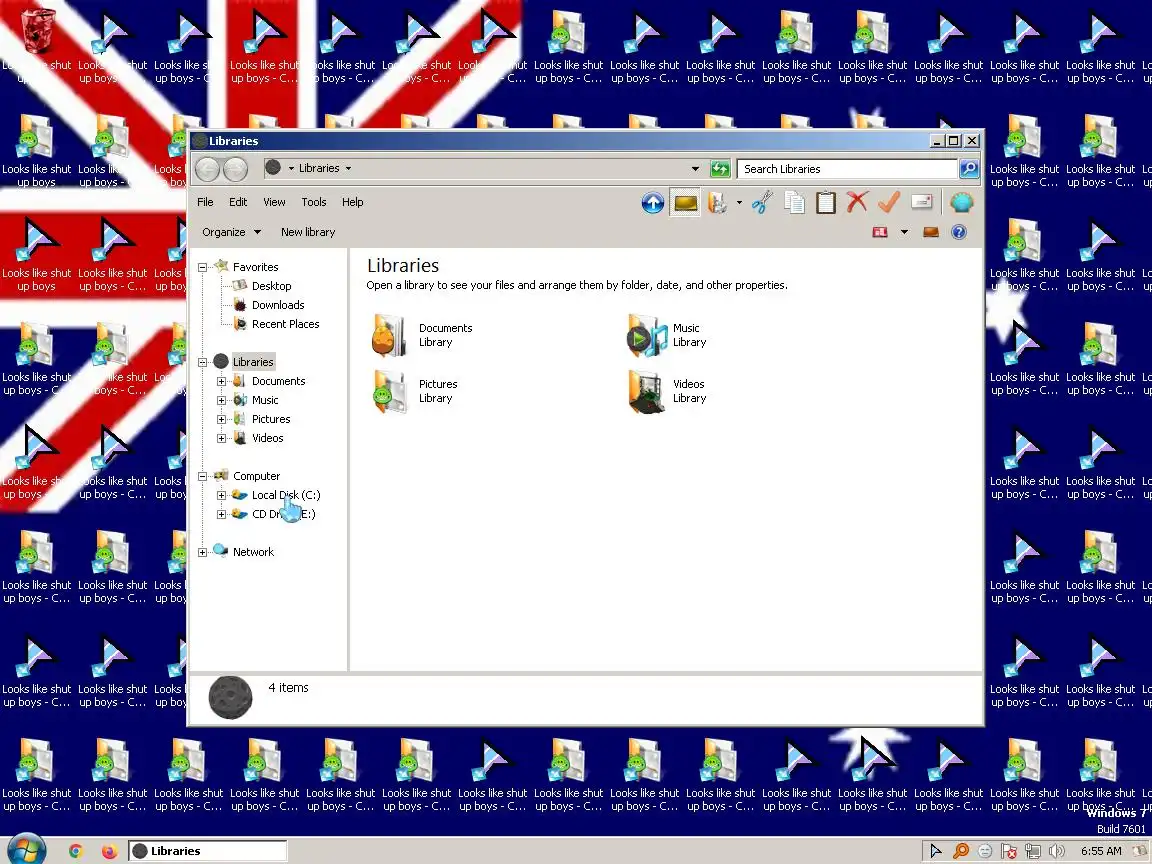Open the File menu
The height and width of the screenshot is (864, 1152).
coord(205,202)
